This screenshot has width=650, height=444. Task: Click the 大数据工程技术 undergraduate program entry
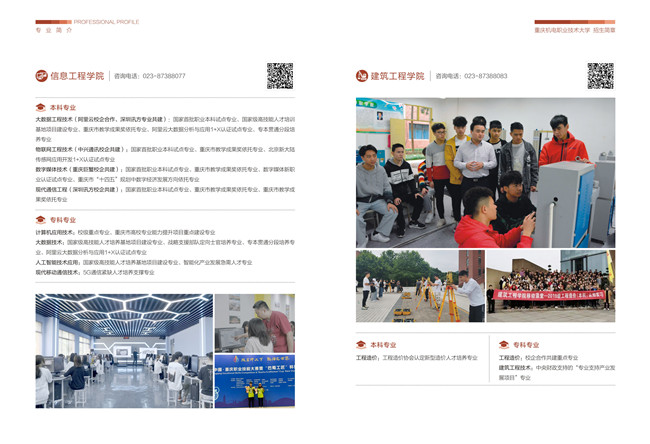(x=62, y=118)
